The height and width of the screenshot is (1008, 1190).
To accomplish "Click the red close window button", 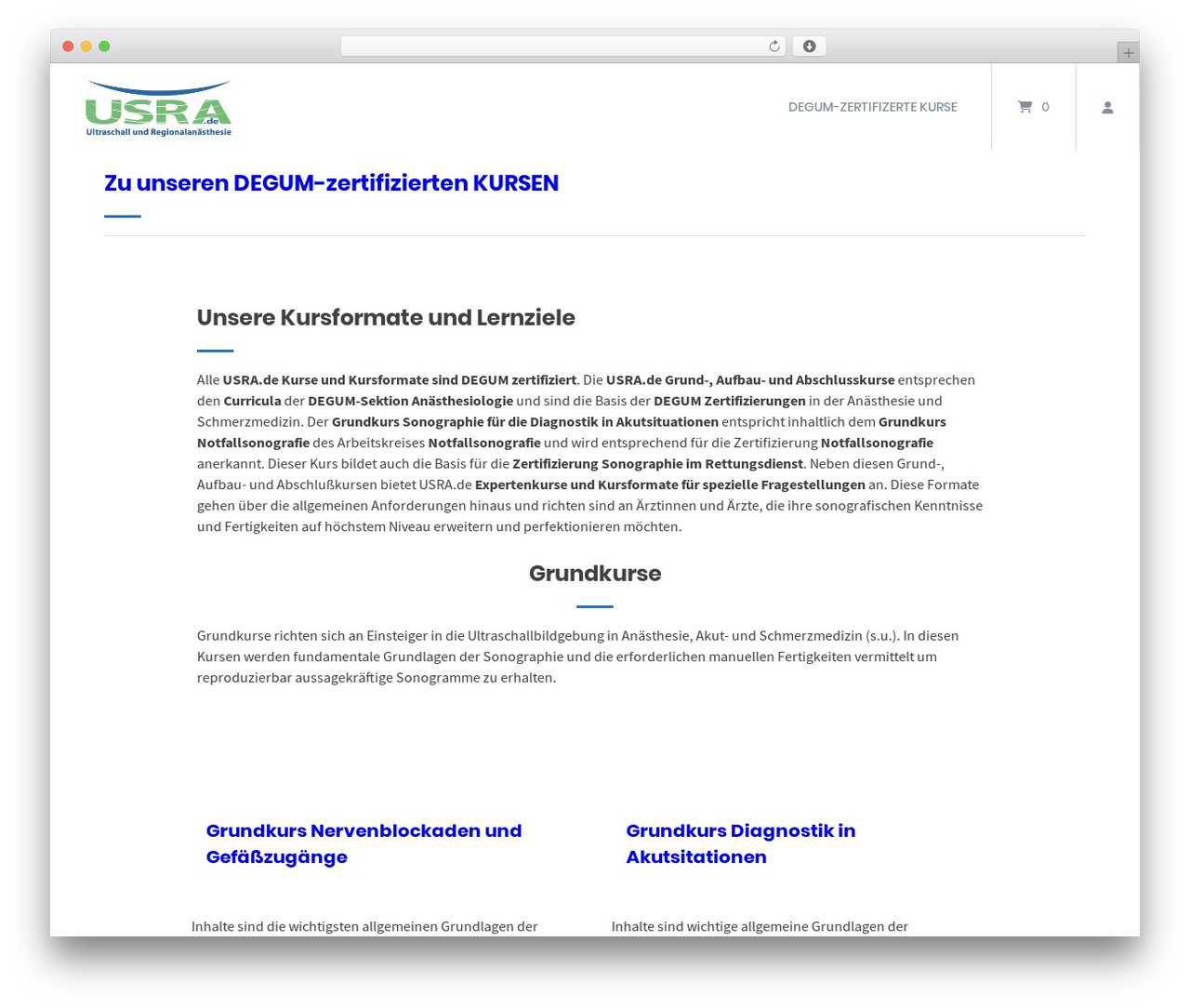I will (x=68, y=46).
